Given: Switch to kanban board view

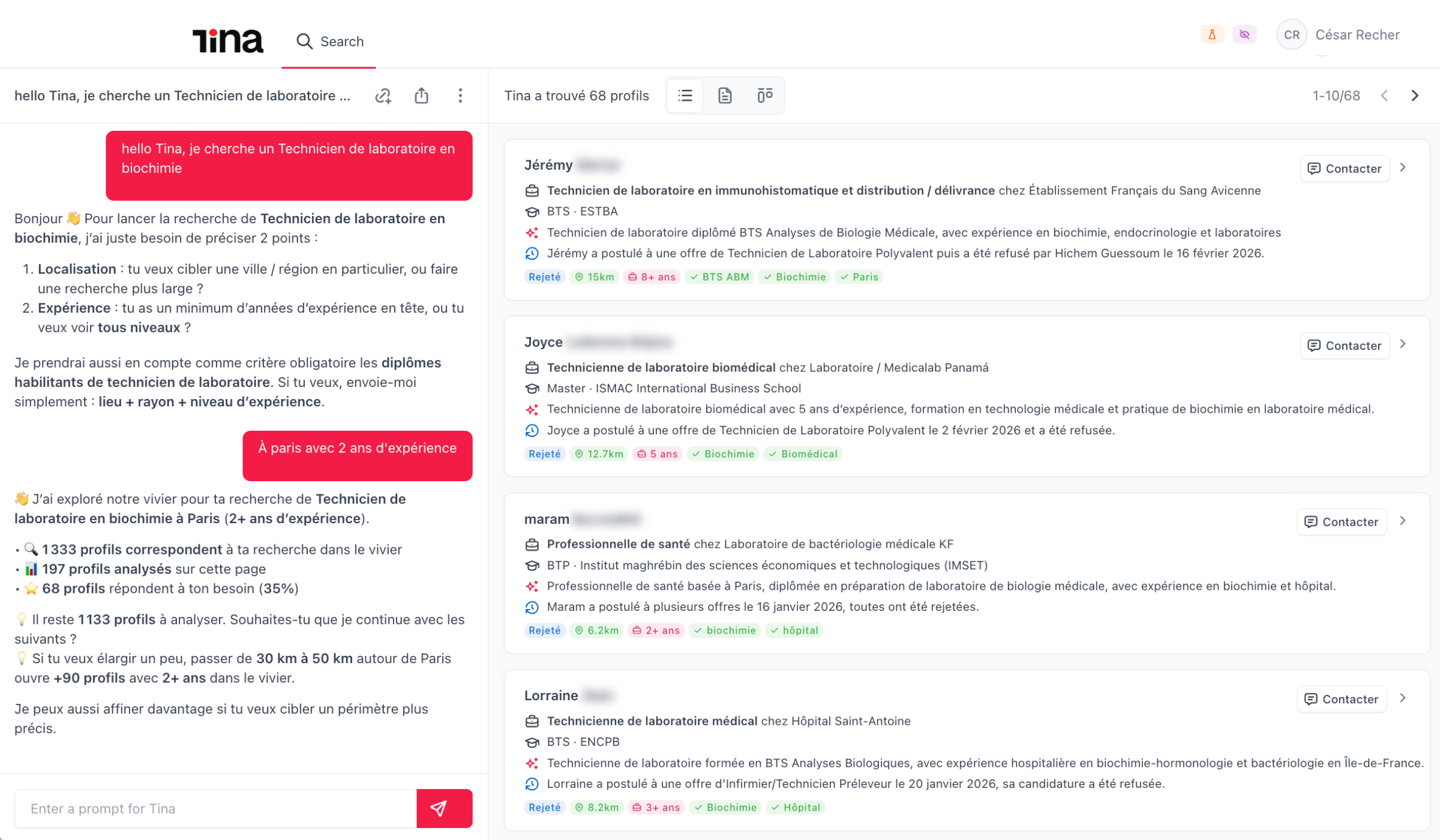Looking at the screenshot, I should tap(764, 95).
